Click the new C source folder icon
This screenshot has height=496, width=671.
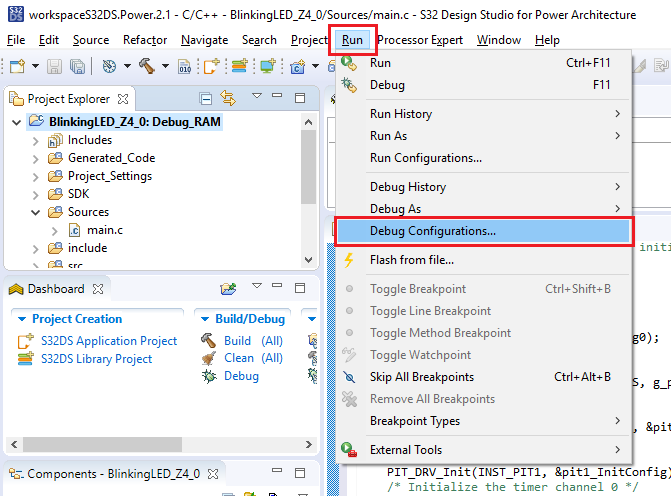coord(297,66)
